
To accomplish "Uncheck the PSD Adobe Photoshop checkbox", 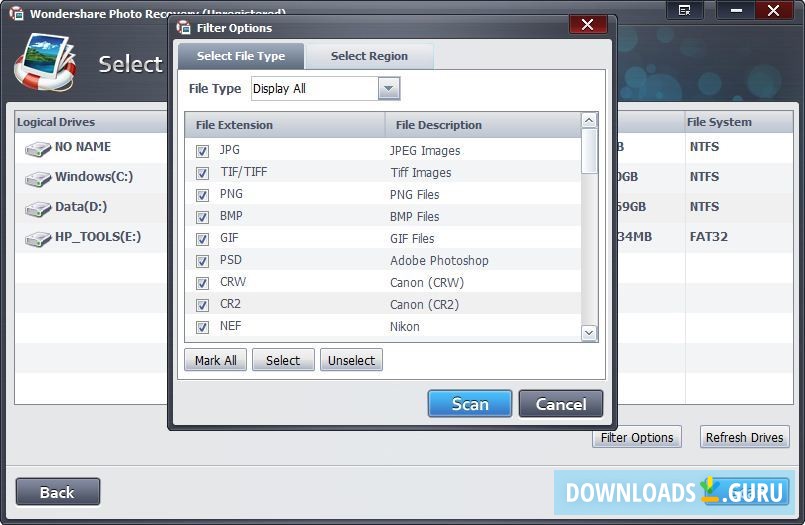I will coord(202,261).
